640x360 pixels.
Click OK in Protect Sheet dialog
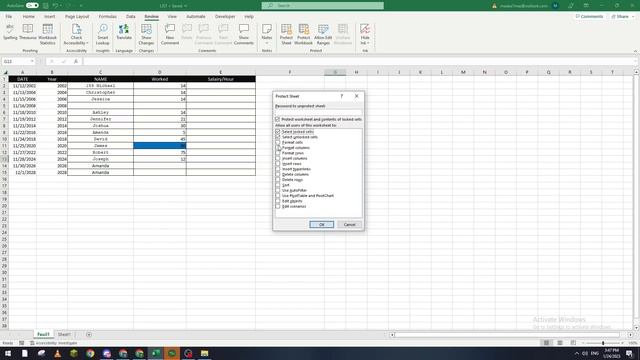(x=322, y=224)
